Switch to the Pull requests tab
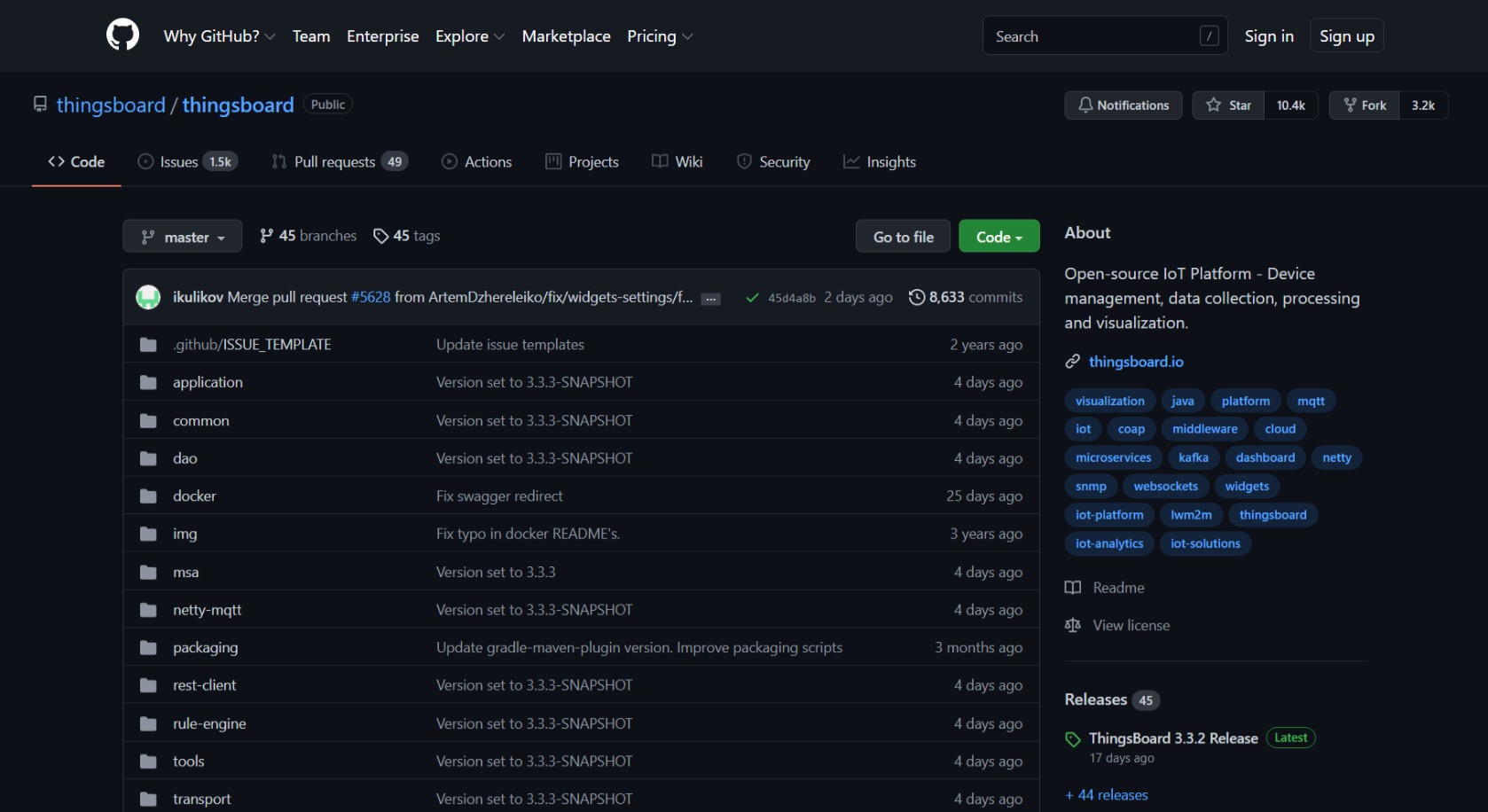The height and width of the screenshot is (812, 1488). (340, 161)
